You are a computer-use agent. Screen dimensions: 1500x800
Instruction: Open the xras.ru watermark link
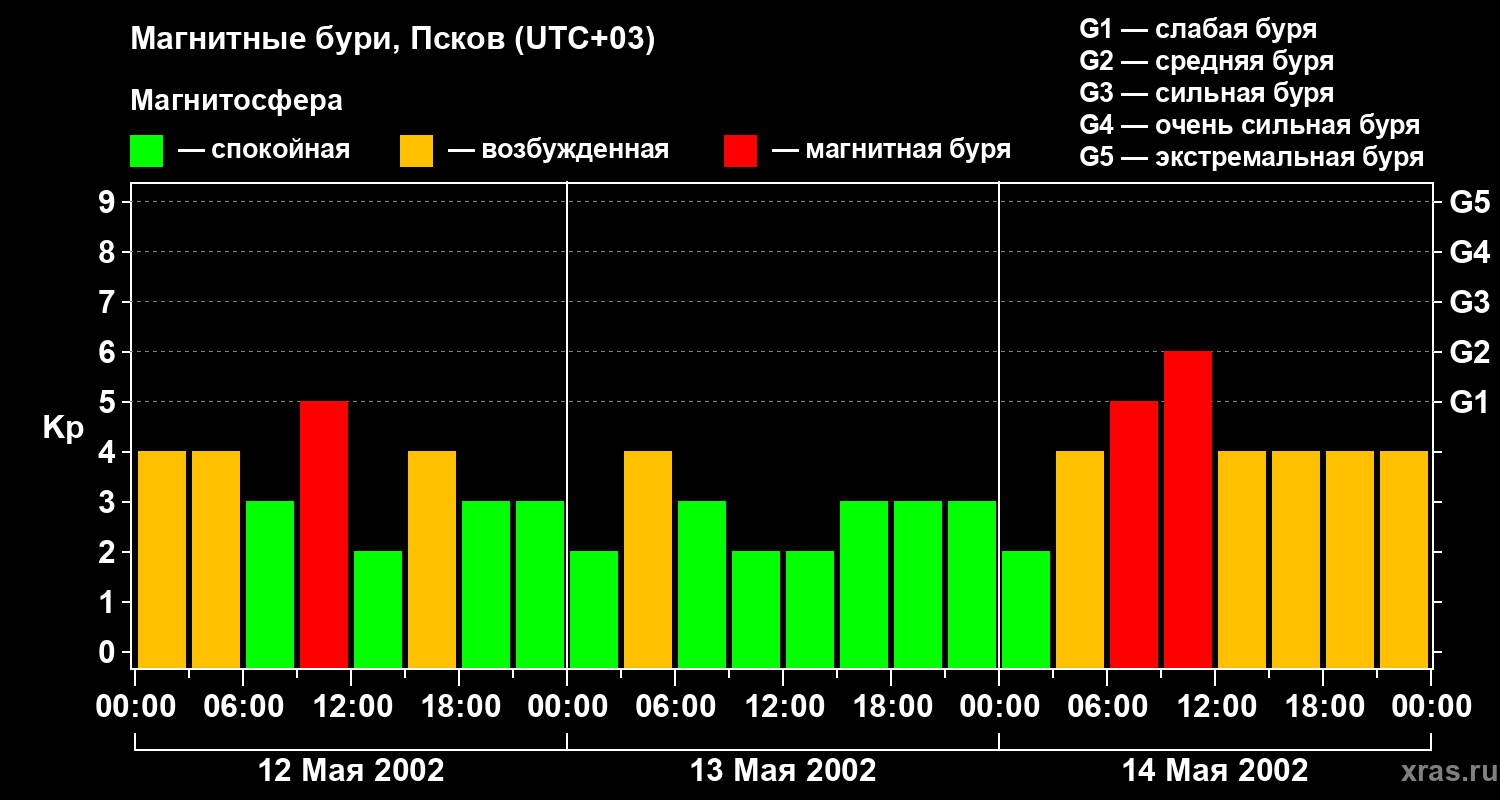point(1444,771)
